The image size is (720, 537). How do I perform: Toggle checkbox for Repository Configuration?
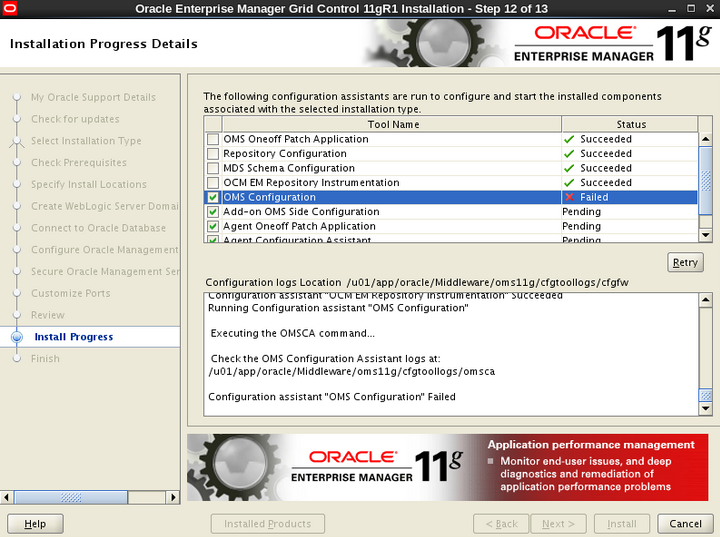(213, 153)
